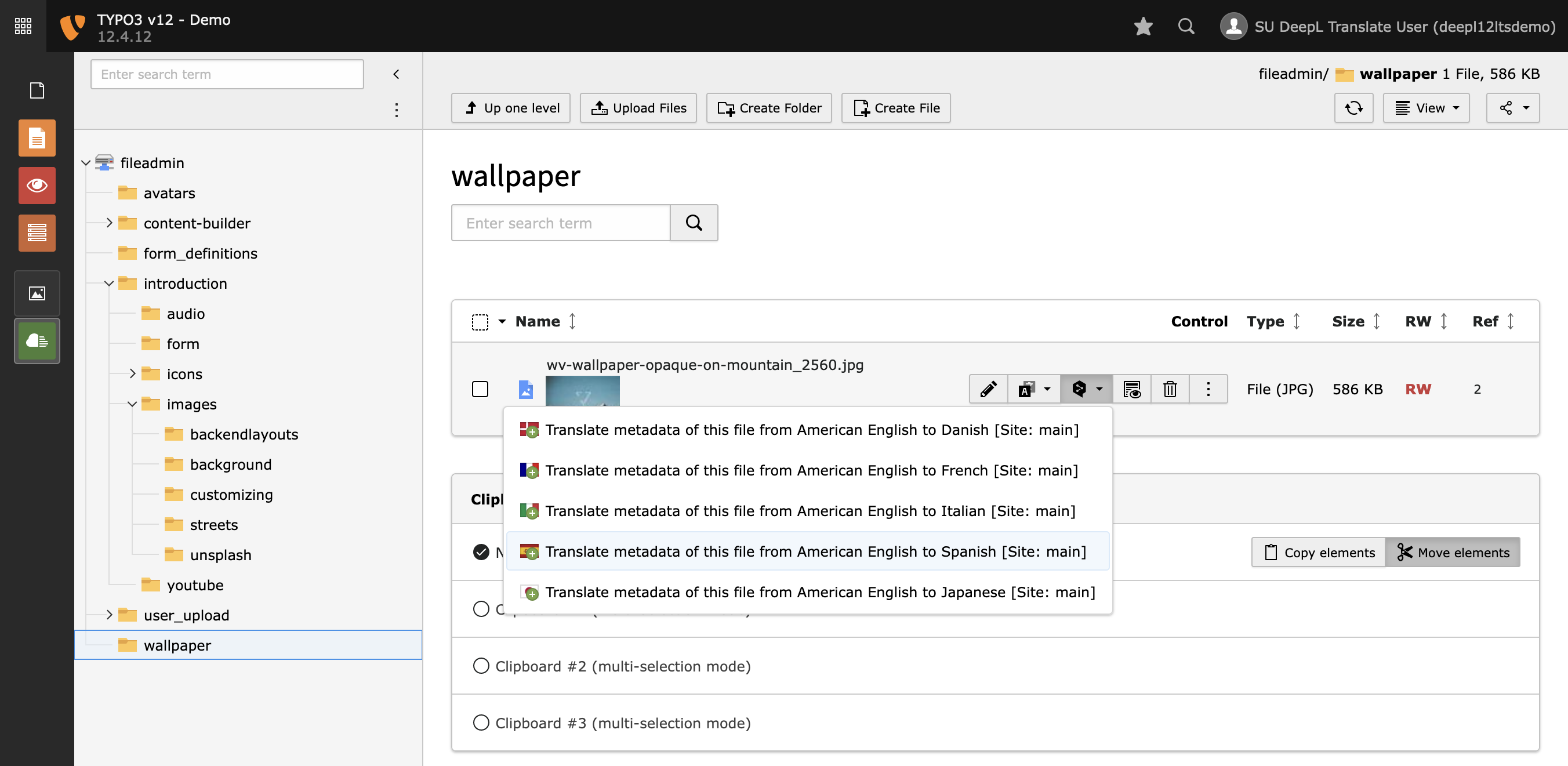Click the refresh/reload icon
1568x766 pixels.
pos(1353,108)
